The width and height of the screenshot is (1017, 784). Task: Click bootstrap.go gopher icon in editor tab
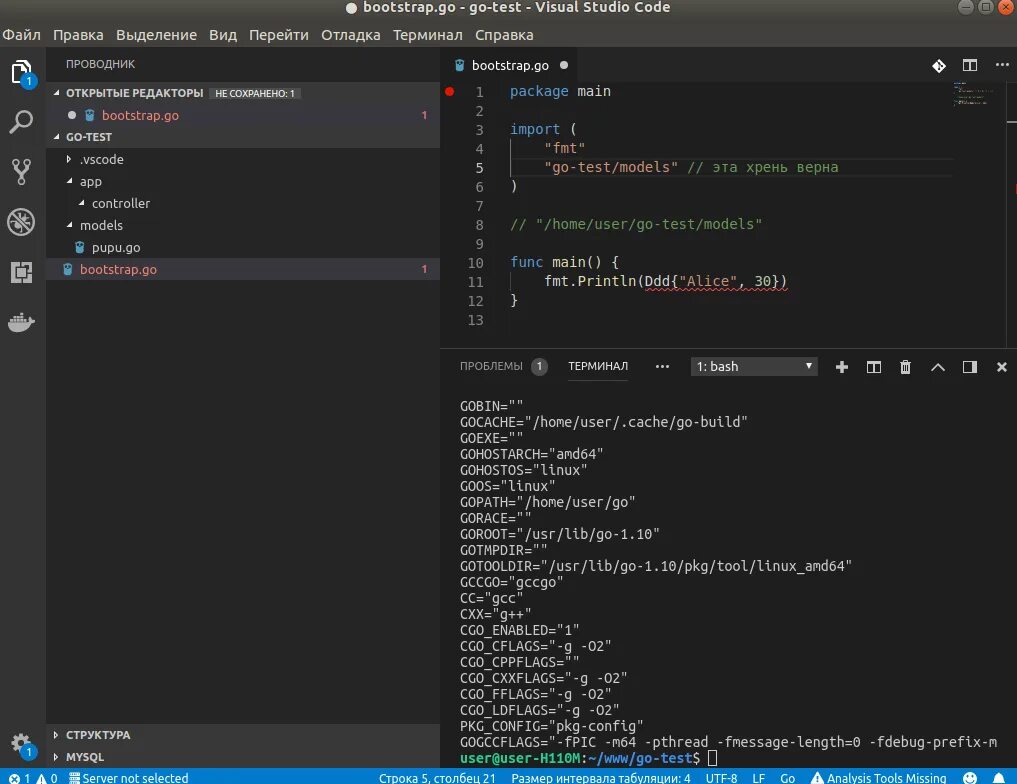[x=460, y=65]
